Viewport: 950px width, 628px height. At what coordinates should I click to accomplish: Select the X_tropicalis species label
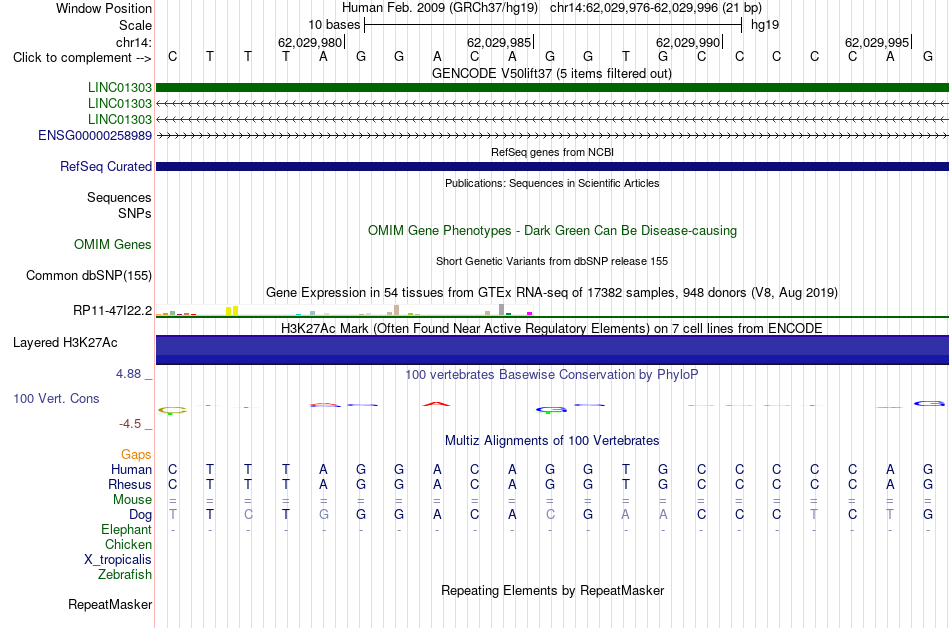pos(118,560)
